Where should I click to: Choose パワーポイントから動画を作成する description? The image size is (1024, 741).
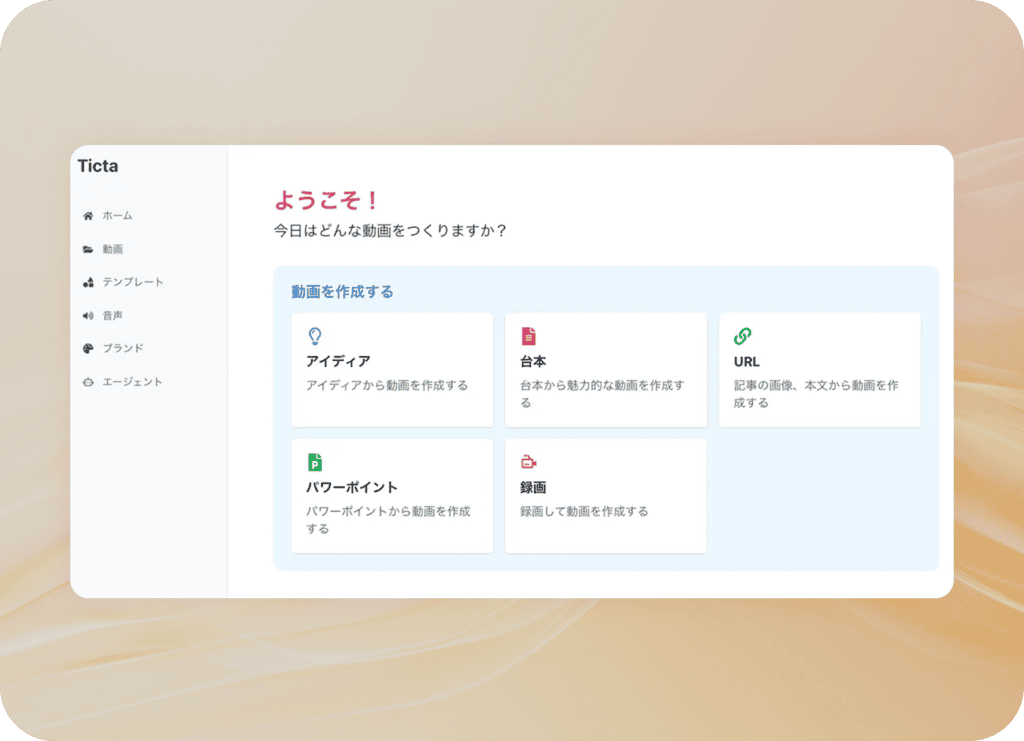coord(387,519)
